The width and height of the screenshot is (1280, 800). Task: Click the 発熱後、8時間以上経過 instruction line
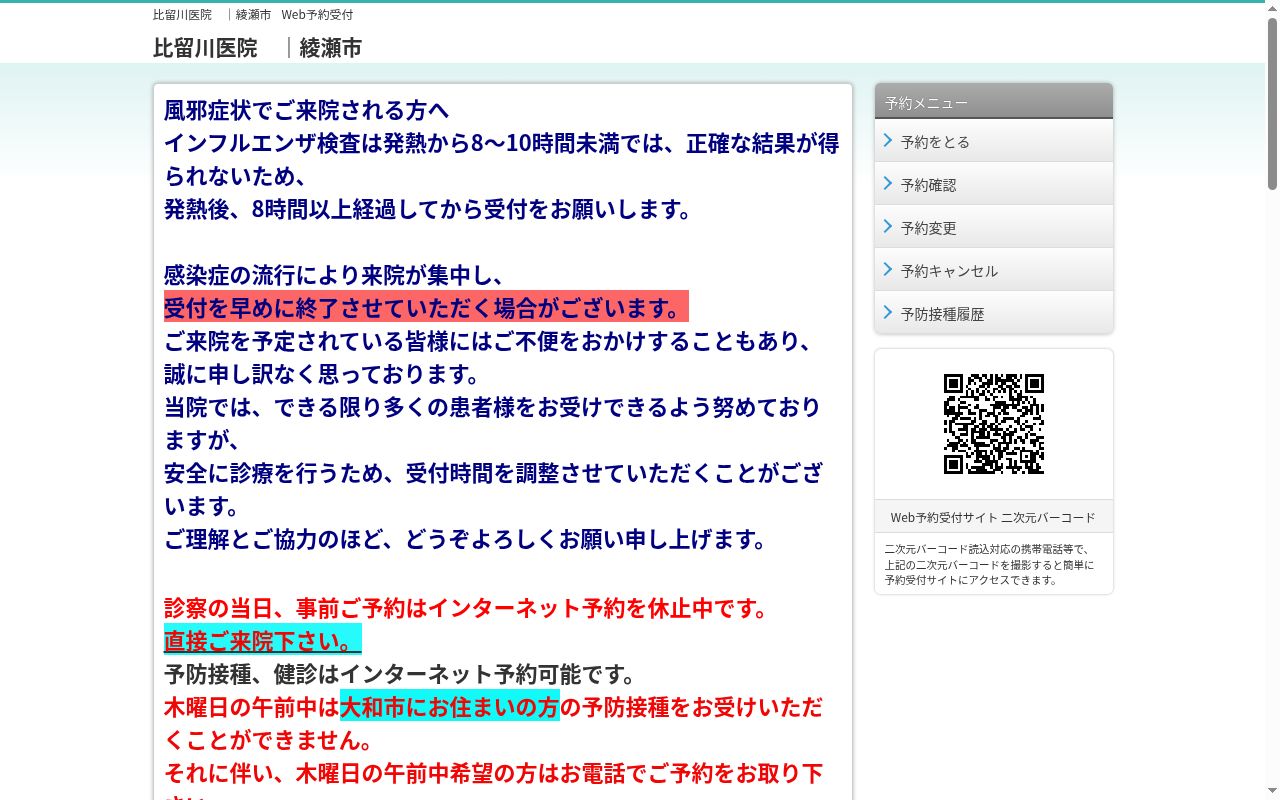(429, 209)
